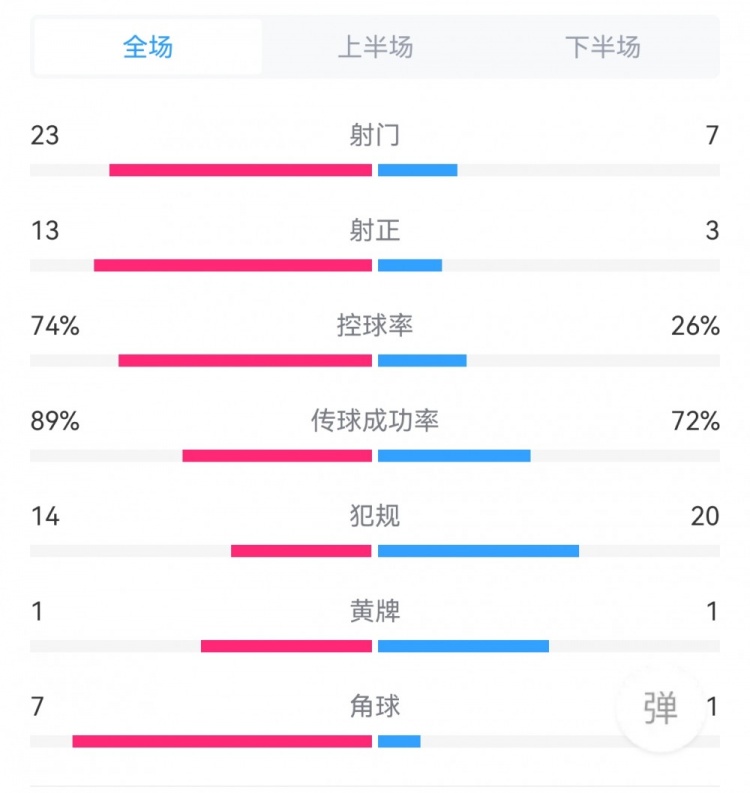Click the blue 射门 bar for 7 shots
Screen dimensions: 750x793
point(418,170)
